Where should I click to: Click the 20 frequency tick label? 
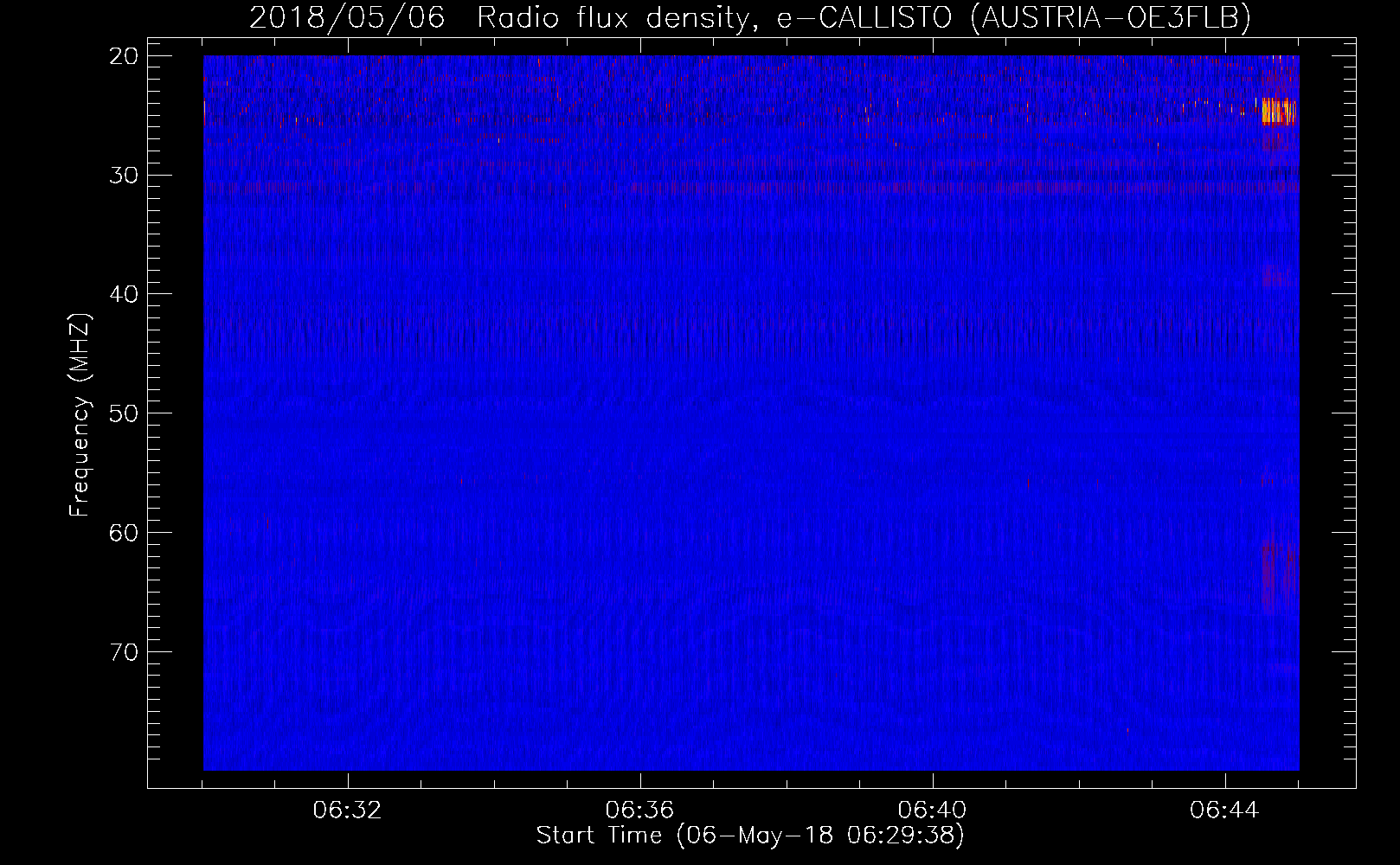(x=125, y=56)
